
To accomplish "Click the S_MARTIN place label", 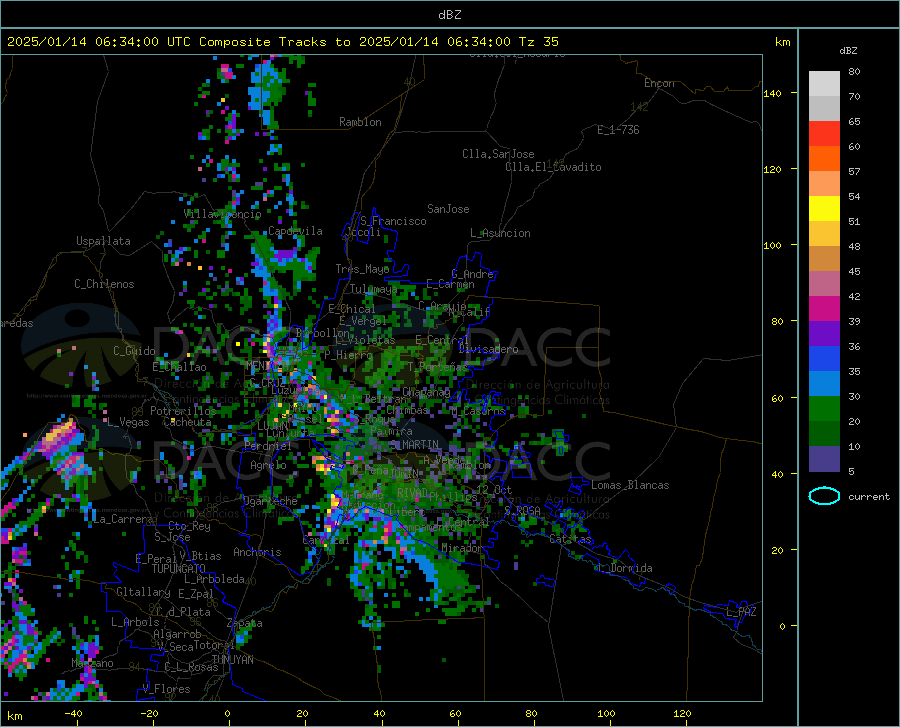I will coord(414,445).
